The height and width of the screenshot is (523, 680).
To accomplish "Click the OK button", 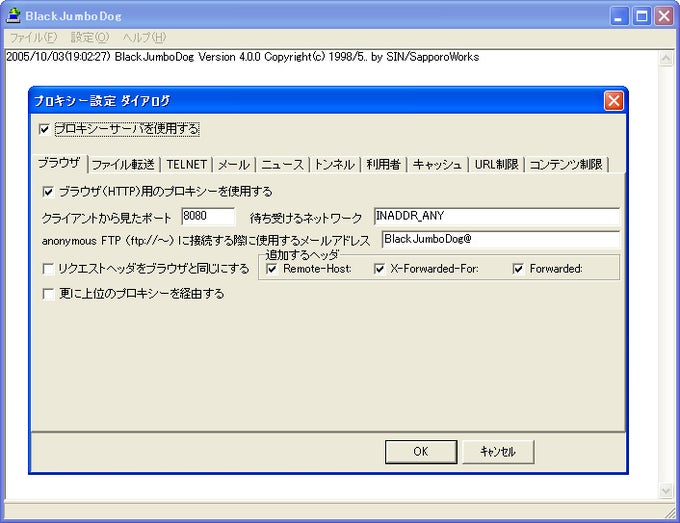I will click(421, 452).
